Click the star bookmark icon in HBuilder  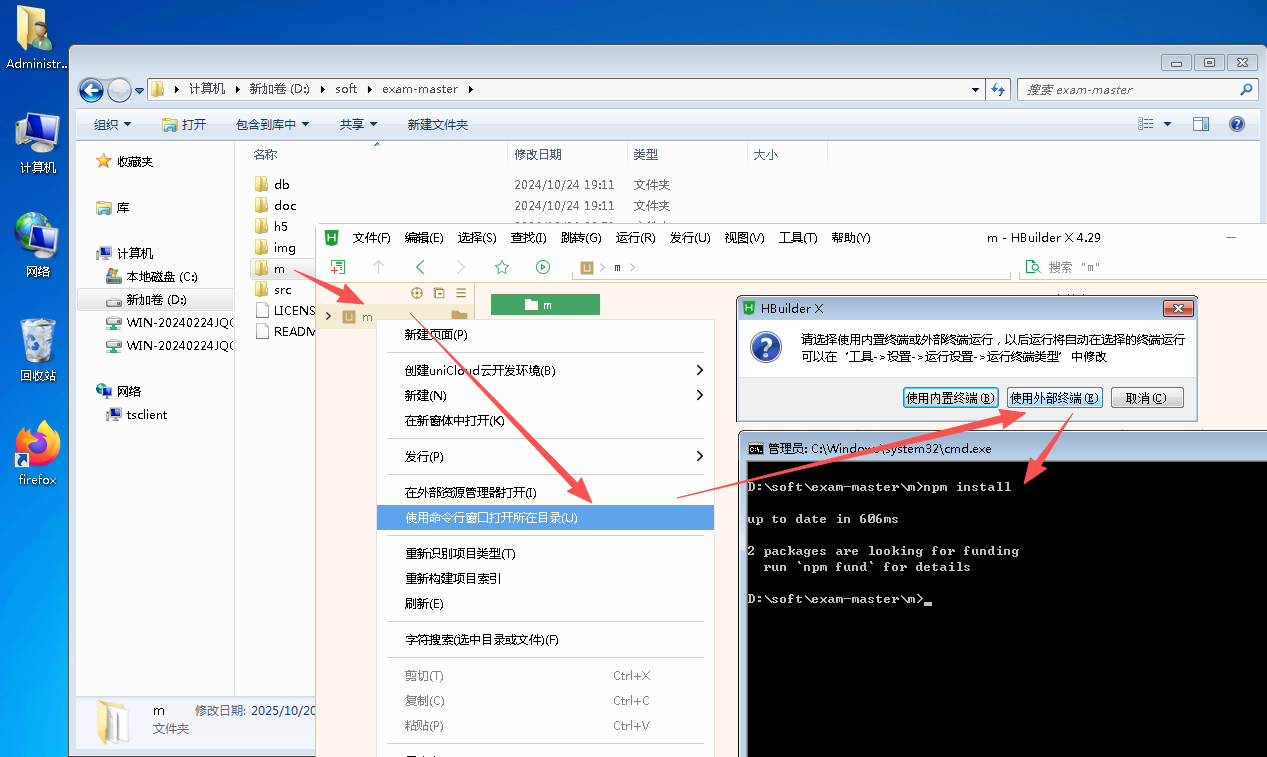point(502,267)
